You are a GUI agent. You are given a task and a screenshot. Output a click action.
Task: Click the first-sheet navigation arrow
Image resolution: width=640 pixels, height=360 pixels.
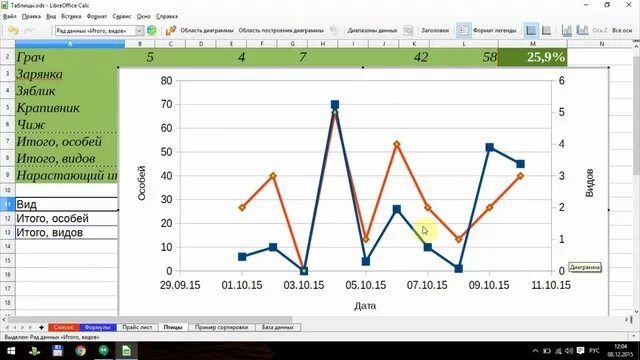(x=7, y=327)
